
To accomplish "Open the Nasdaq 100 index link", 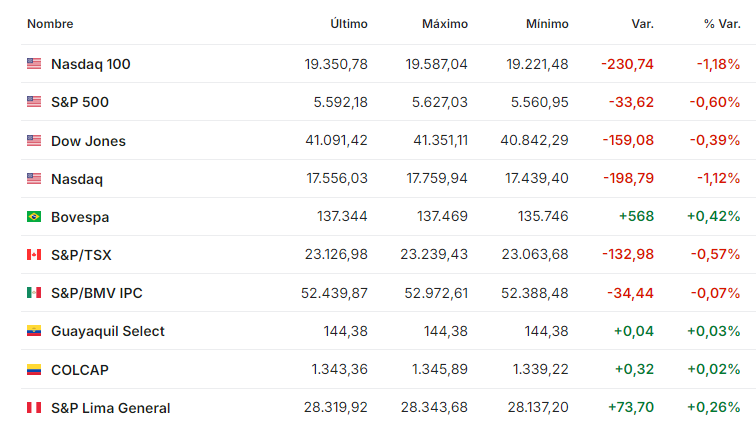I will [91, 64].
